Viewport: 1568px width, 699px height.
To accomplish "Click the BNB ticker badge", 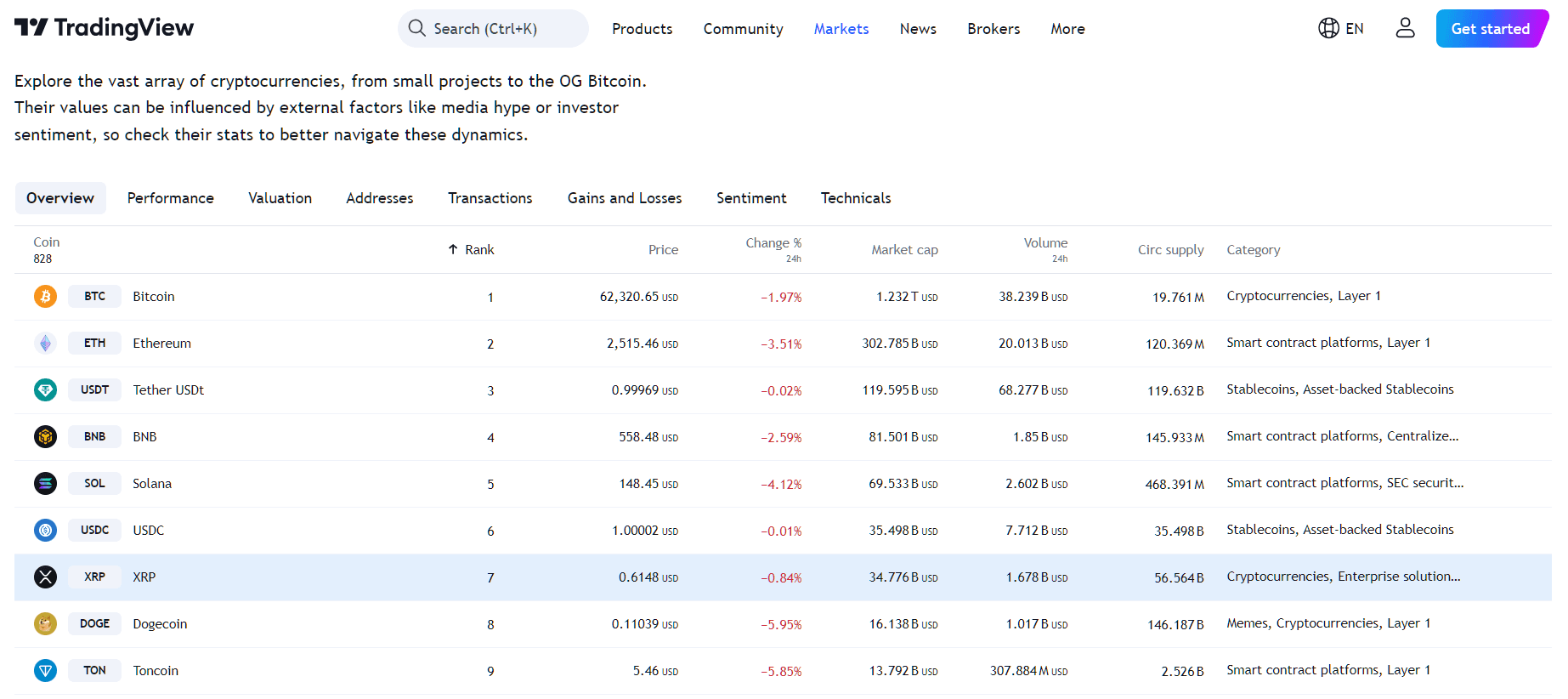I will (94, 436).
